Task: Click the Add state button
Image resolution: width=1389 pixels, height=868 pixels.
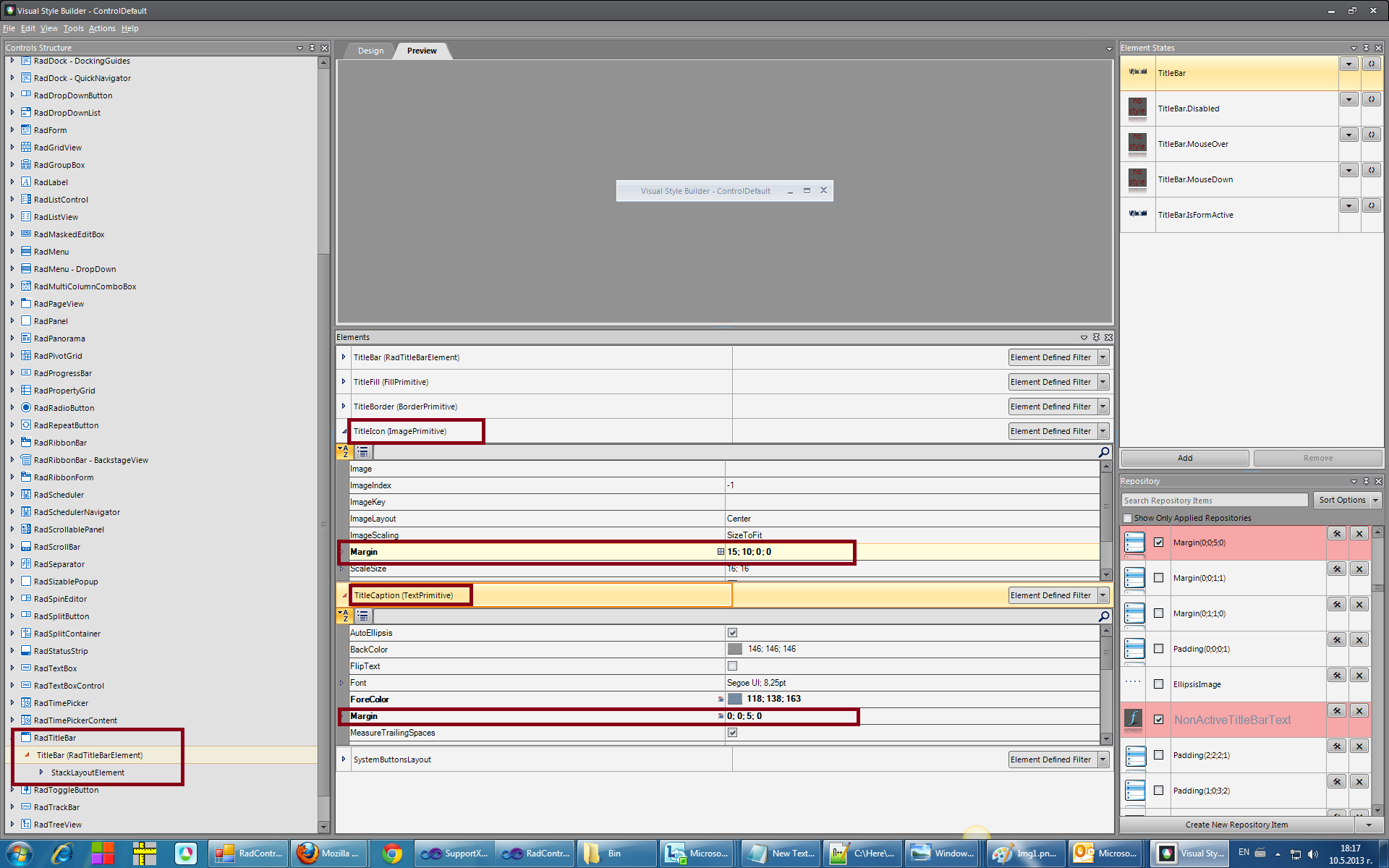Action: (x=1184, y=458)
